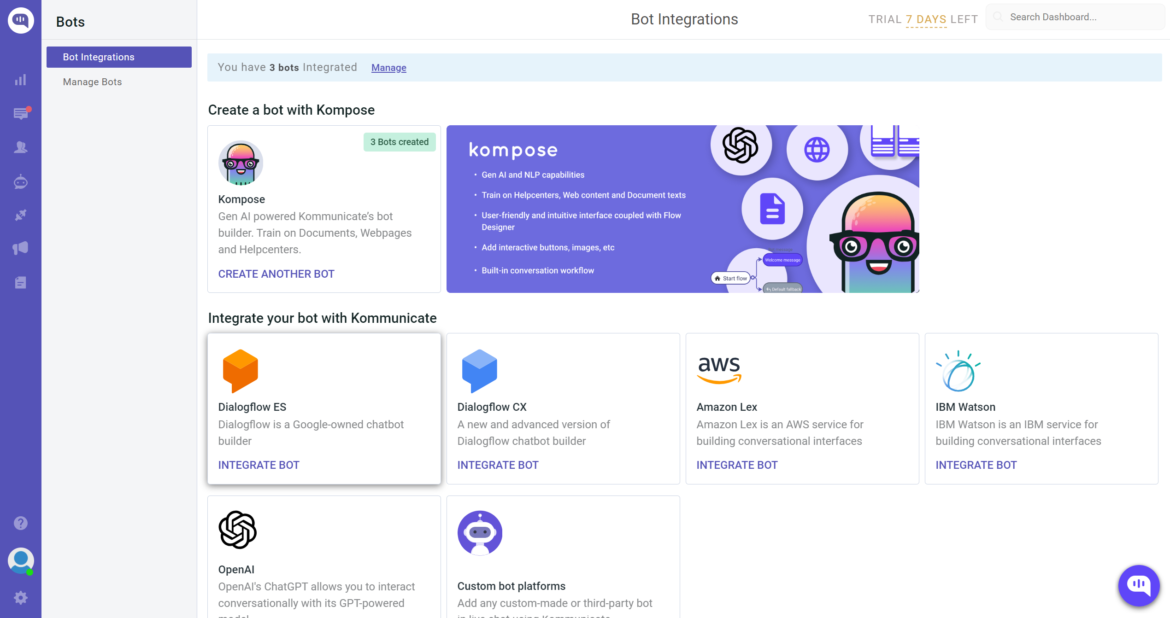The image size is (1170, 618).
Task: Click the IBM Watson logo on its card
Action: click(x=957, y=370)
